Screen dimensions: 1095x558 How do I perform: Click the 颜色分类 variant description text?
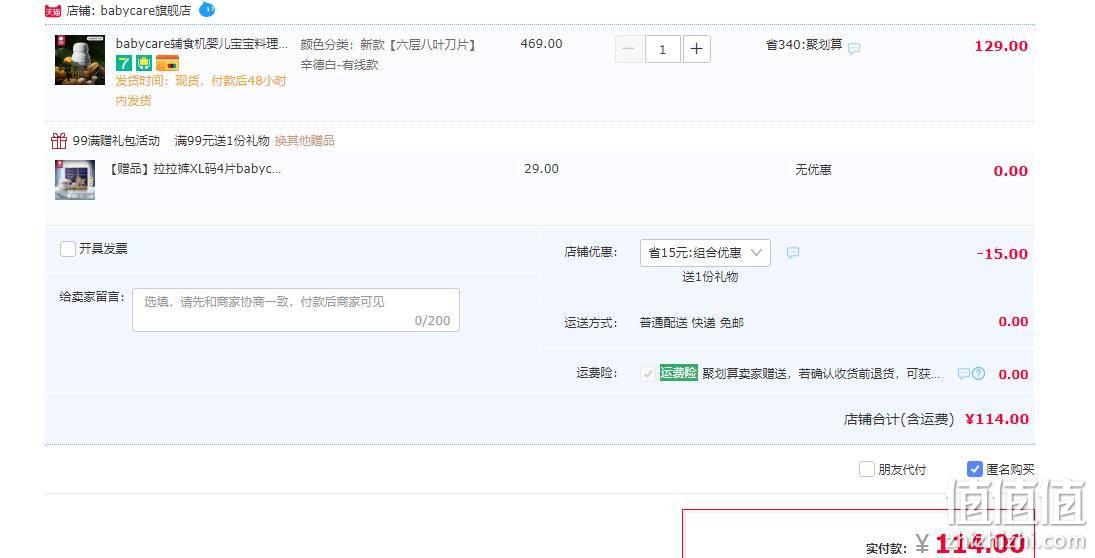click(388, 54)
